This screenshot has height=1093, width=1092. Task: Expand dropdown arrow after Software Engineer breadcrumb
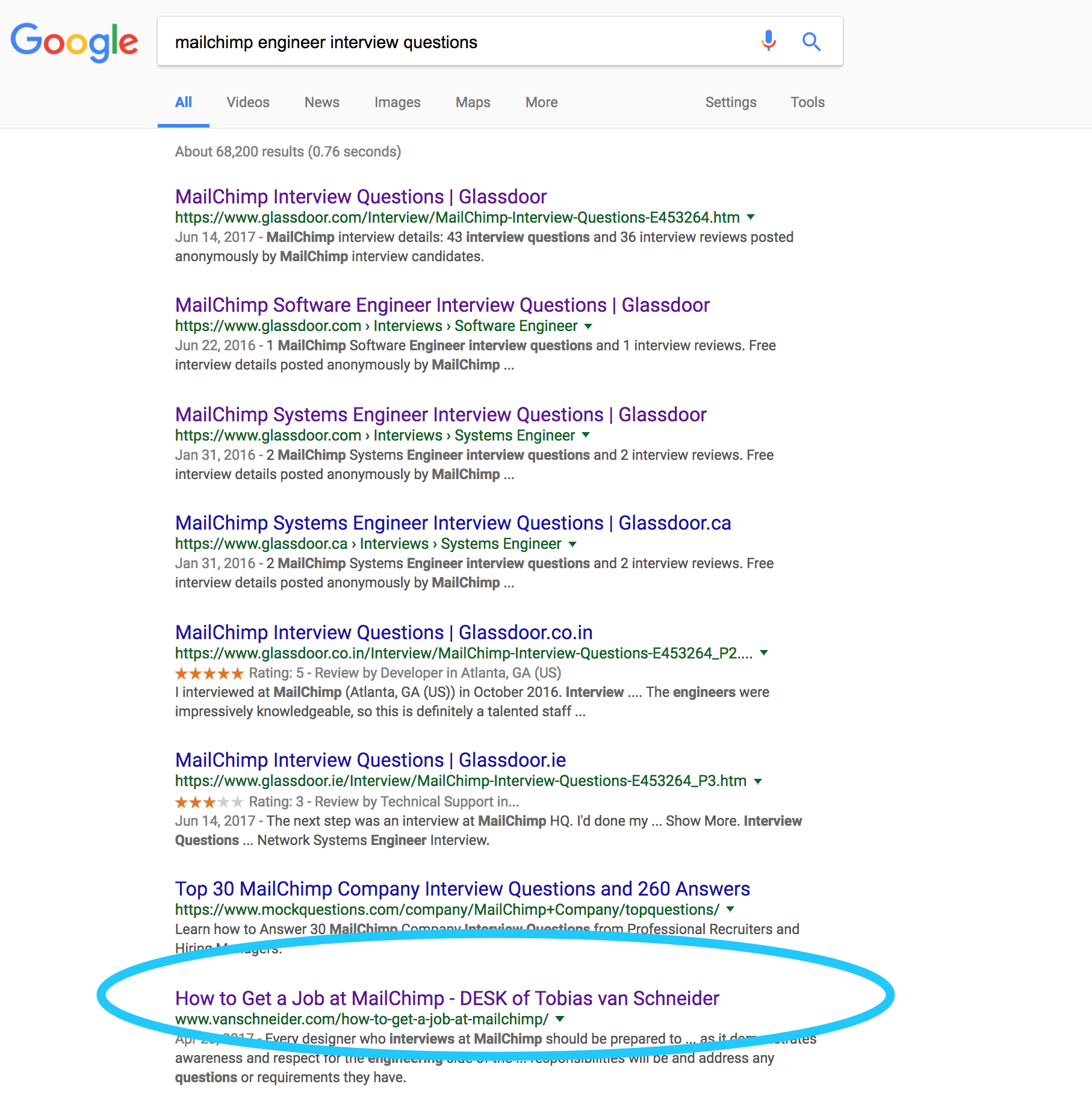tap(588, 326)
